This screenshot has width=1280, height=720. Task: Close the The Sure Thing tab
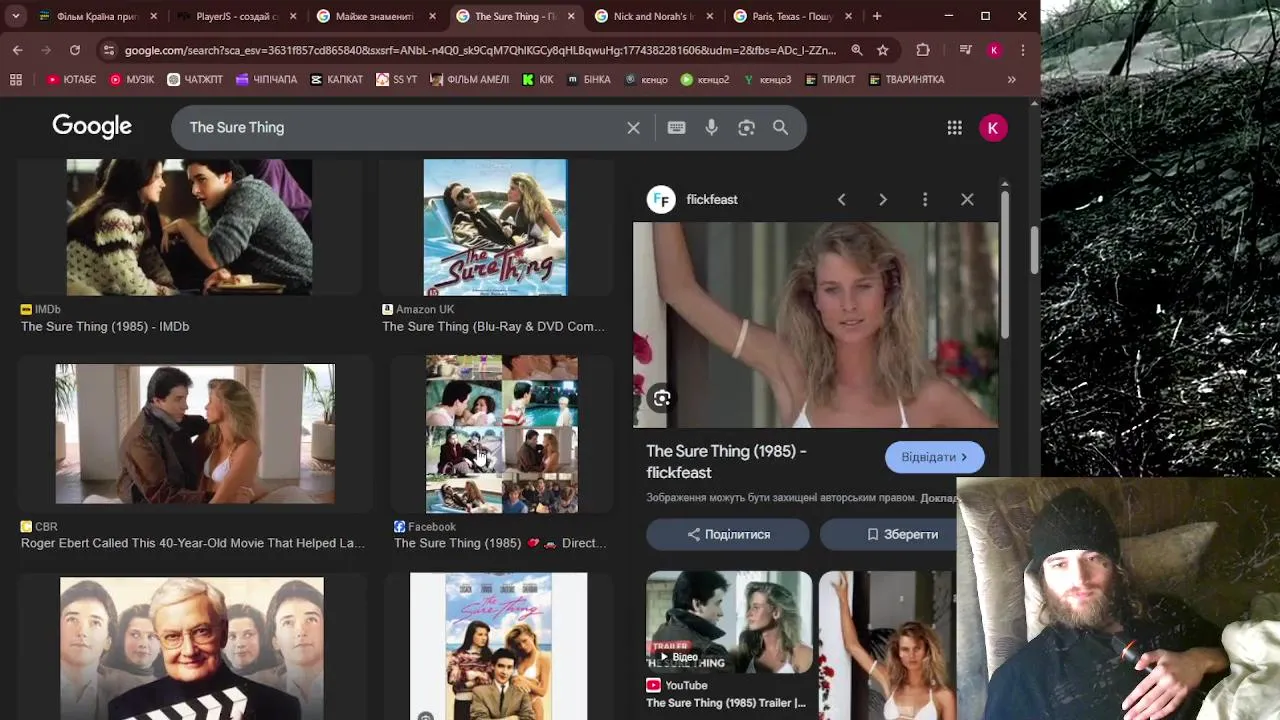570,16
